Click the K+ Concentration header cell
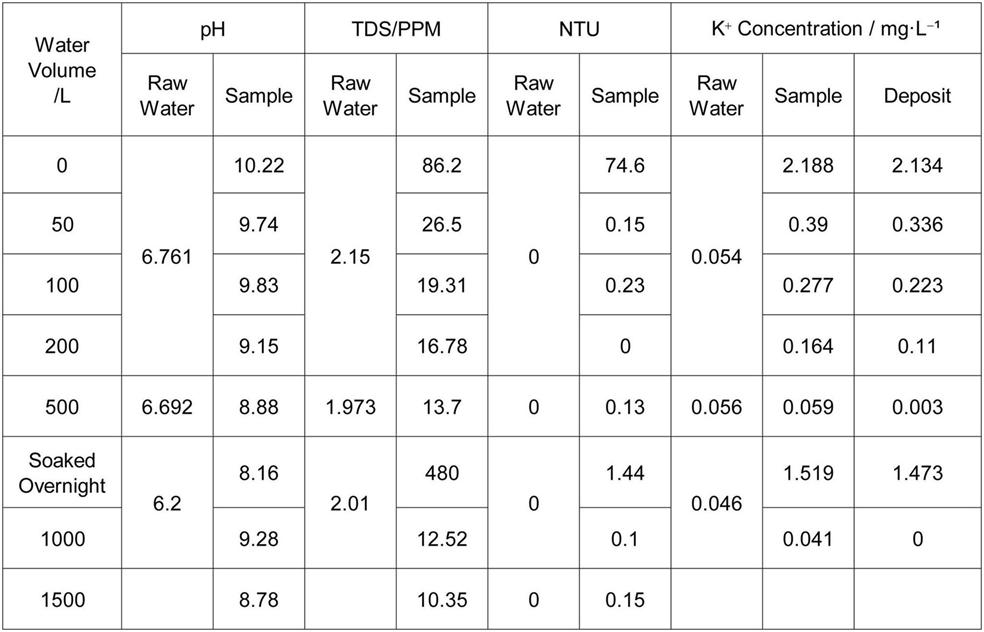Screen dimensions: 984x632 point(826,28)
